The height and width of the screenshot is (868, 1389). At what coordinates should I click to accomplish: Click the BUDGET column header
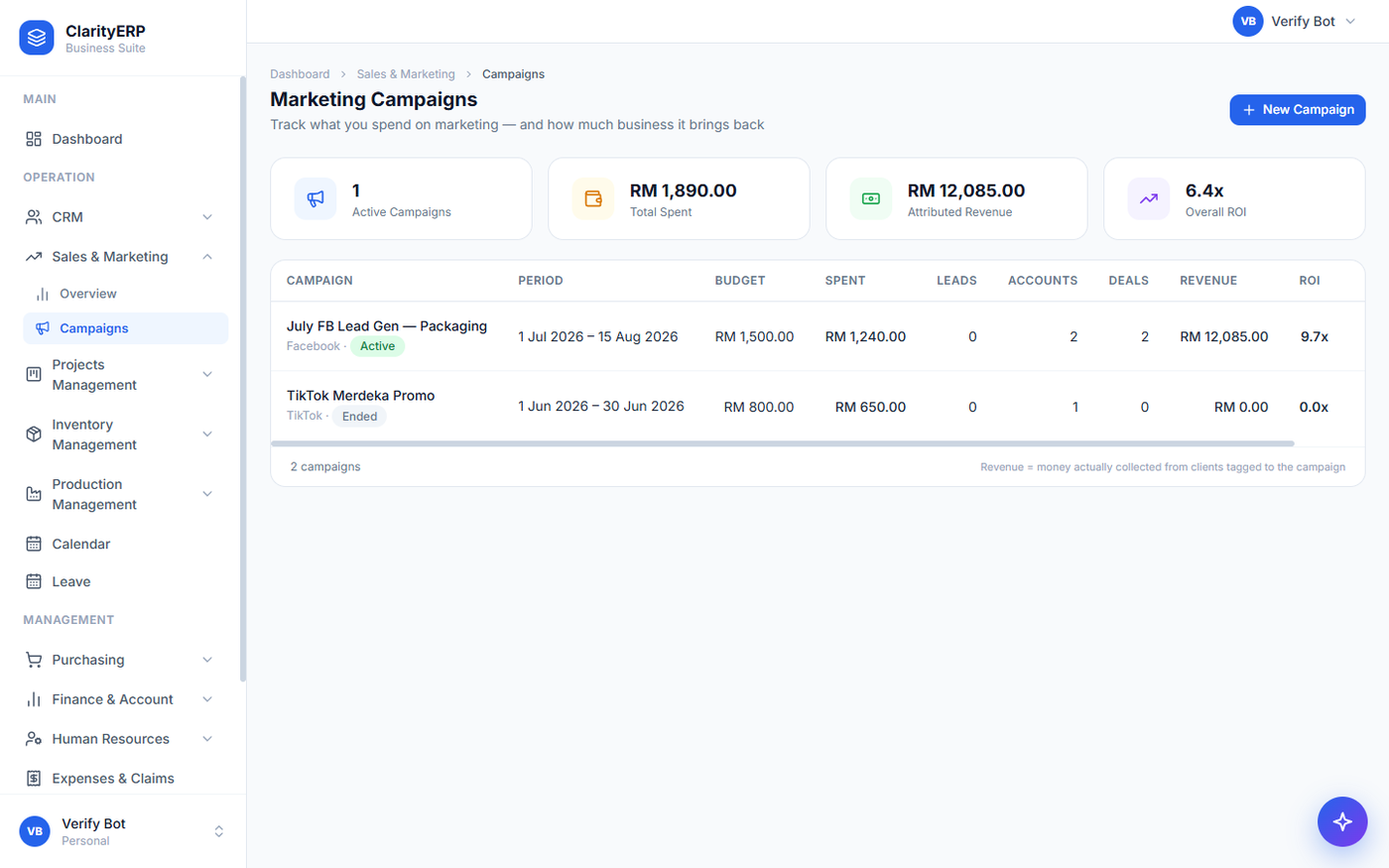point(740,281)
